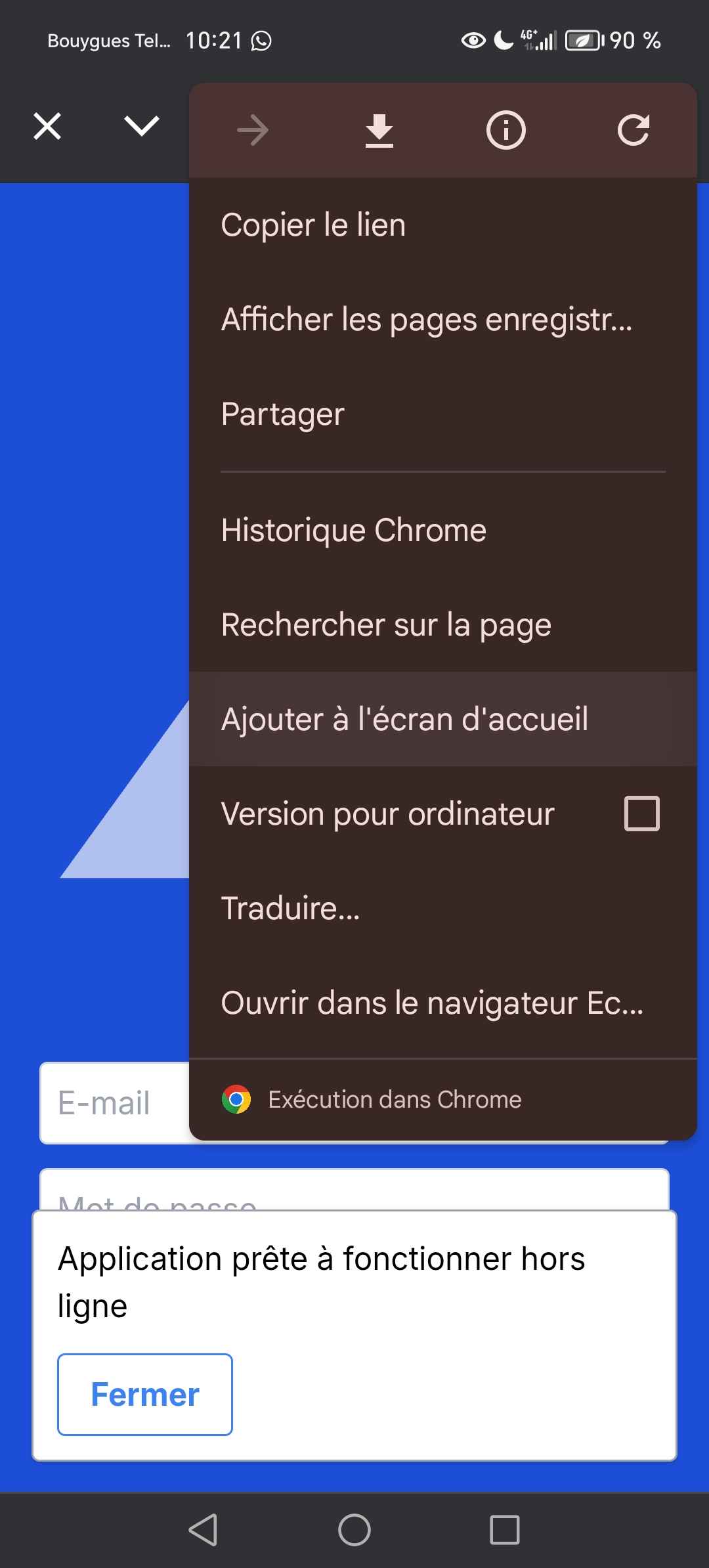
Task: Tap the Android home circle button
Action: pyautogui.click(x=354, y=1530)
